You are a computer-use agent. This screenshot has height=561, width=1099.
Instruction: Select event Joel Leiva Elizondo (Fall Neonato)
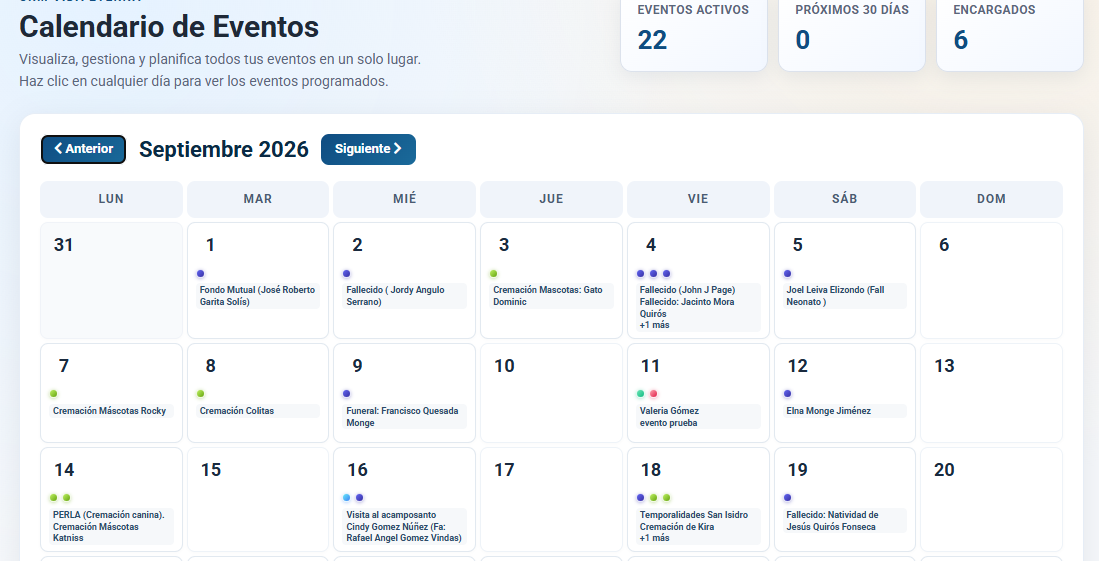tap(835, 296)
